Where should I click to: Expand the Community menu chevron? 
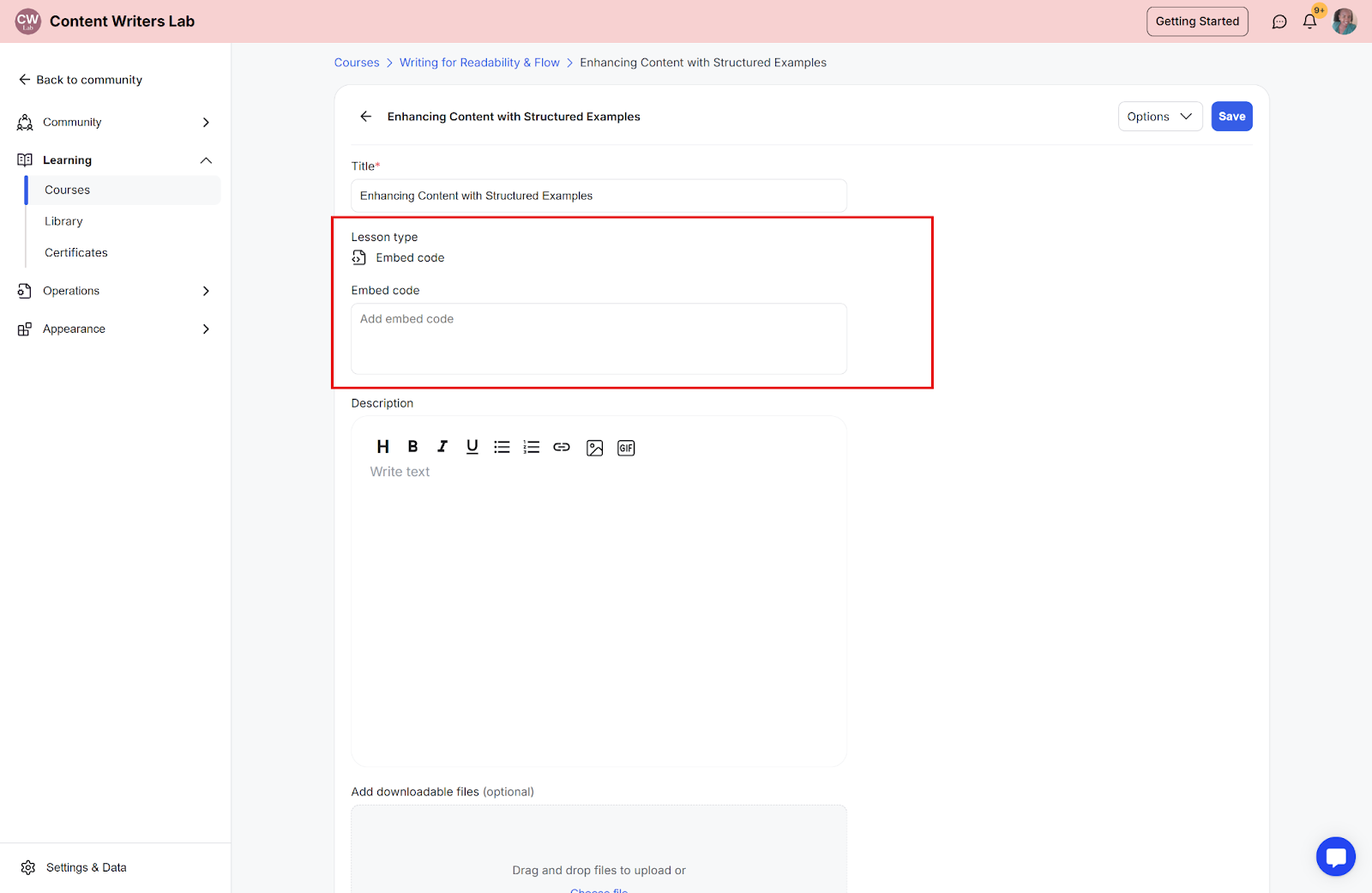click(206, 123)
